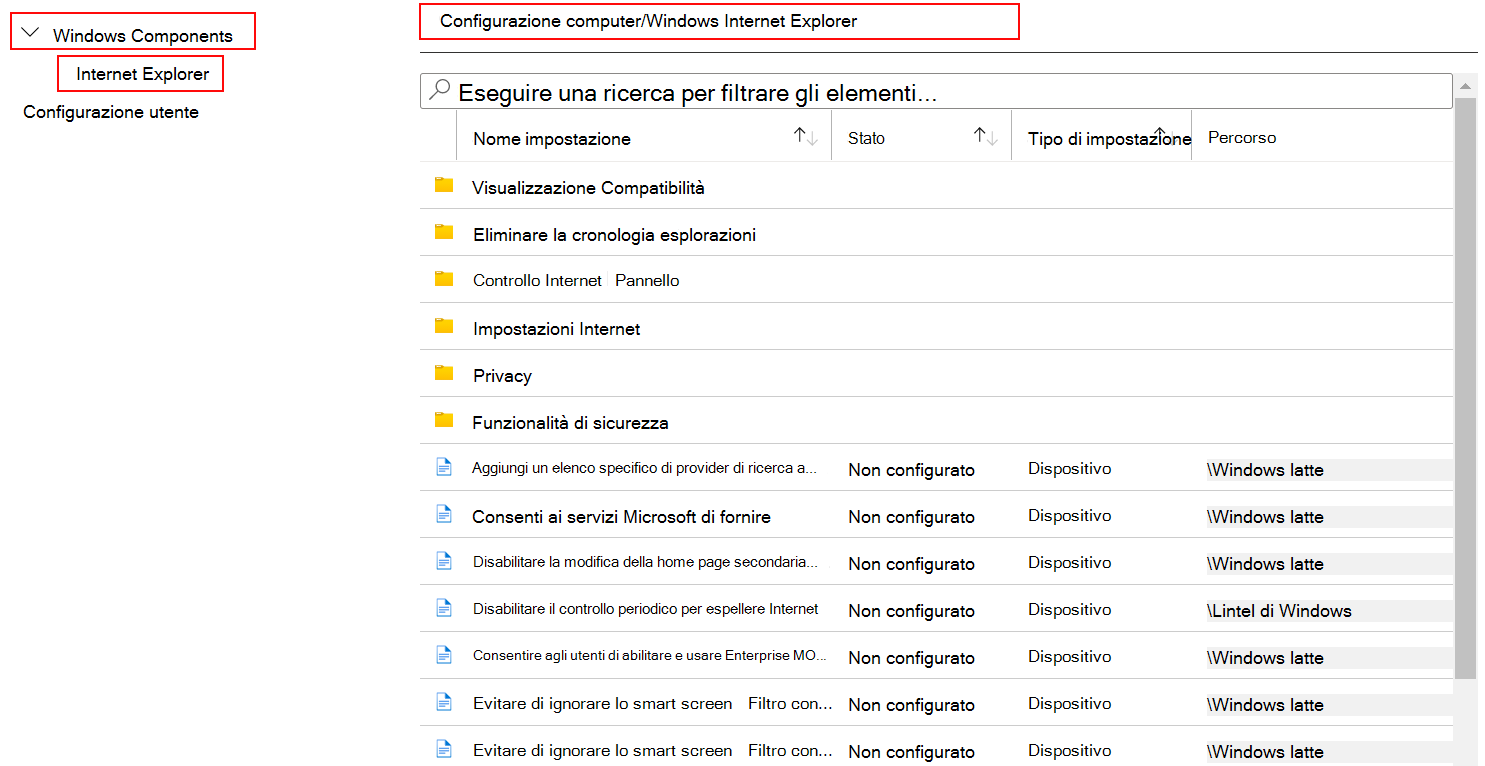Select Internet Explorer in the tree
This screenshot has width=1485, height=766.
(x=143, y=74)
